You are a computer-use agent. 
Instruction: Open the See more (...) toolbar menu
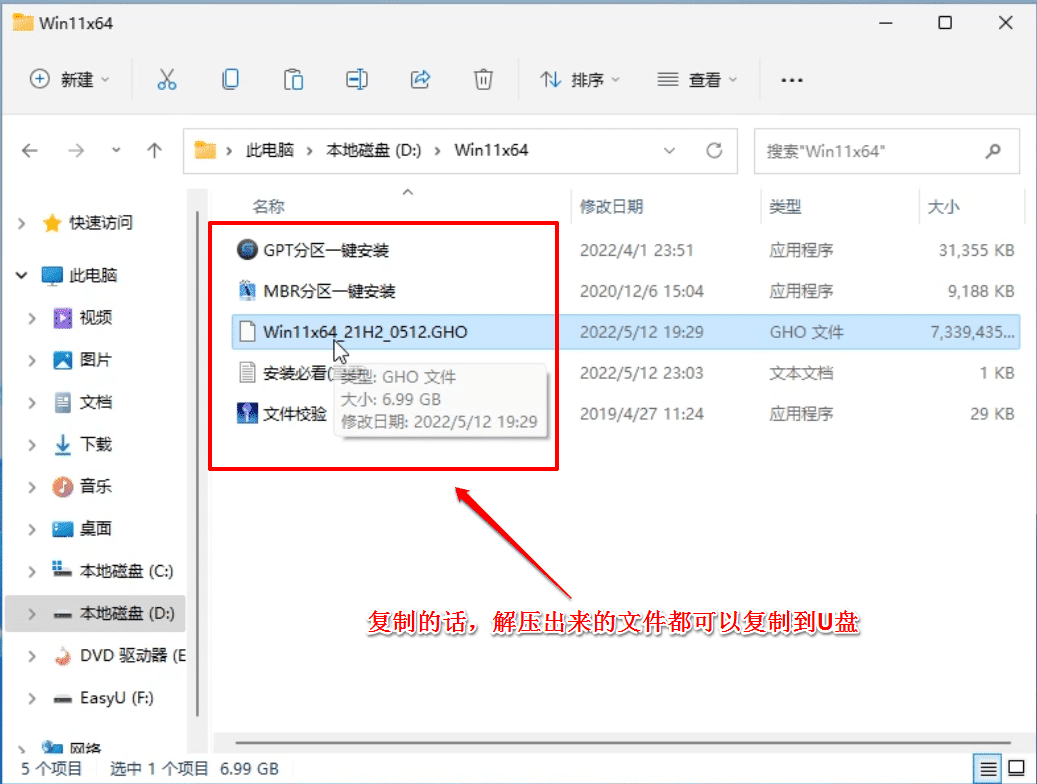791,79
